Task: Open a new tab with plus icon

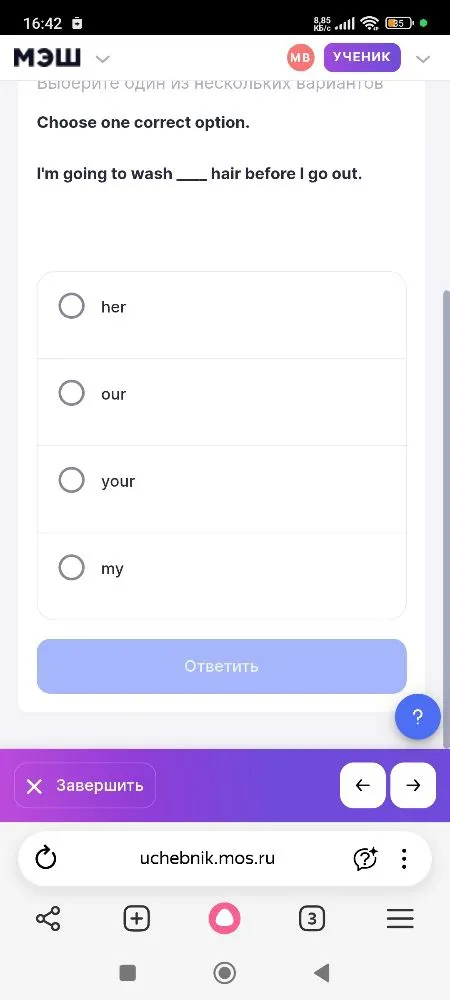Action: pos(136,919)
